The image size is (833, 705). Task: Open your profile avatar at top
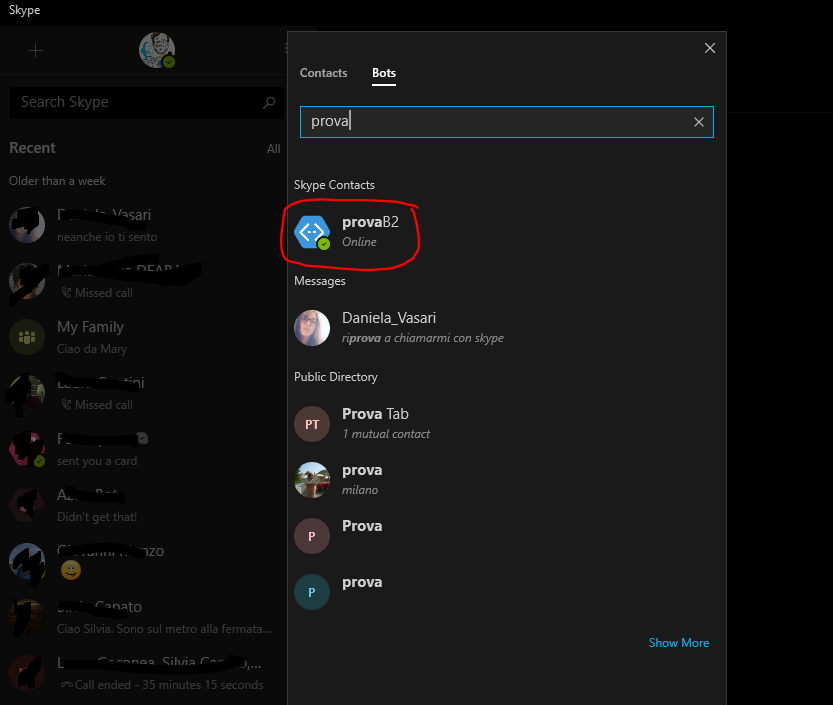pos(156,50)
